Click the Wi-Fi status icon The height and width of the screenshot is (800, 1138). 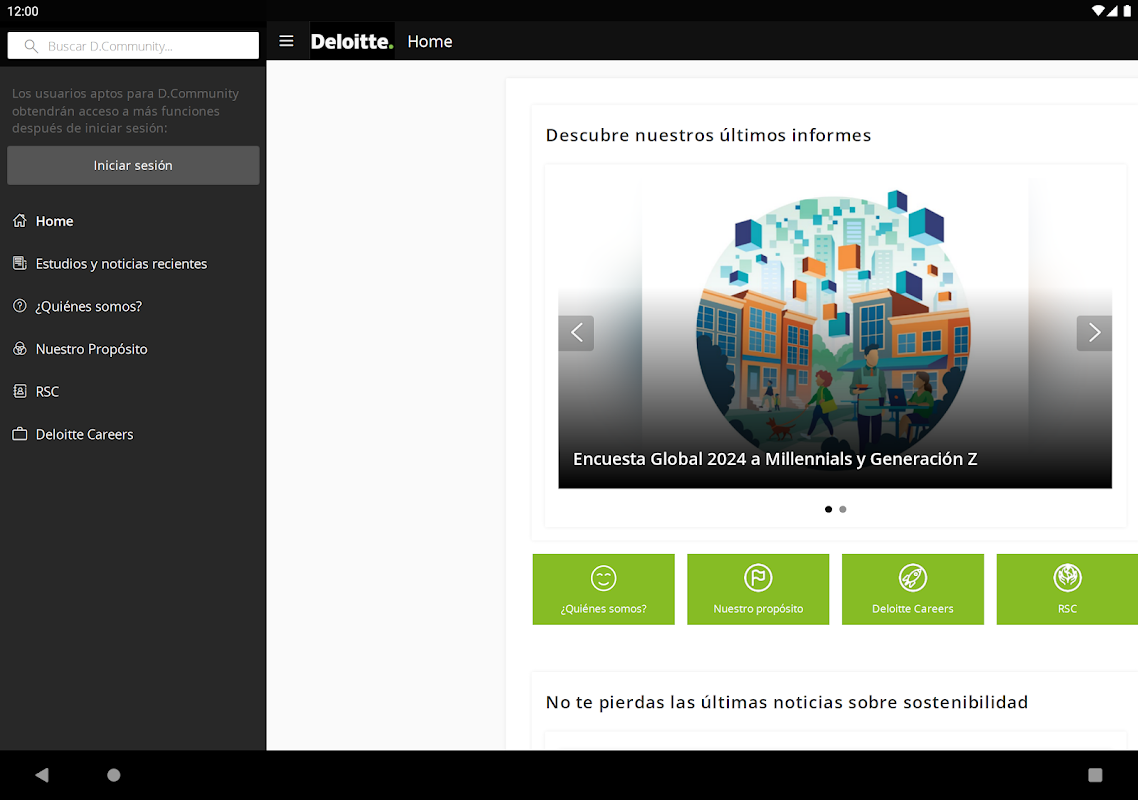point(1097,11)
